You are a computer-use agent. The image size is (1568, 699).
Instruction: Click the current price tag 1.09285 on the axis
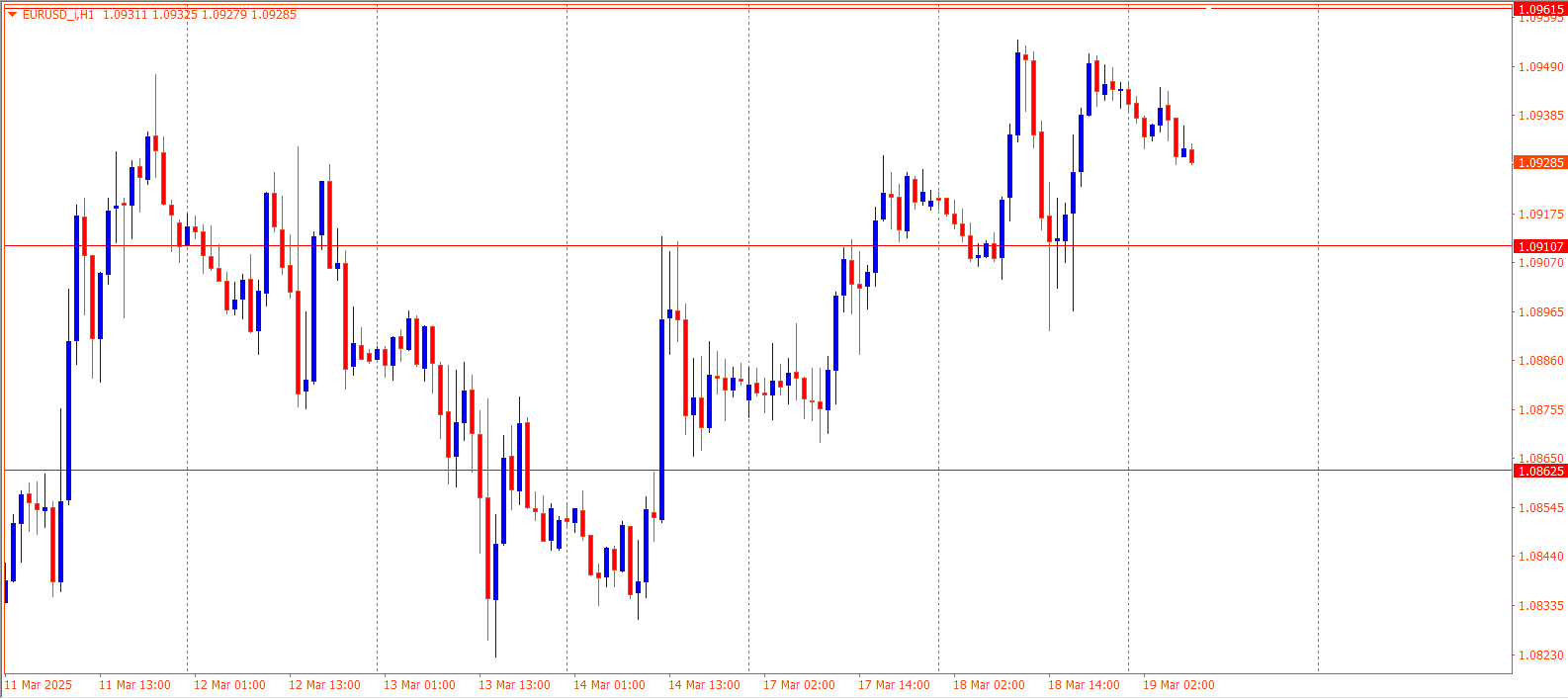click(x=1540, y=162)
